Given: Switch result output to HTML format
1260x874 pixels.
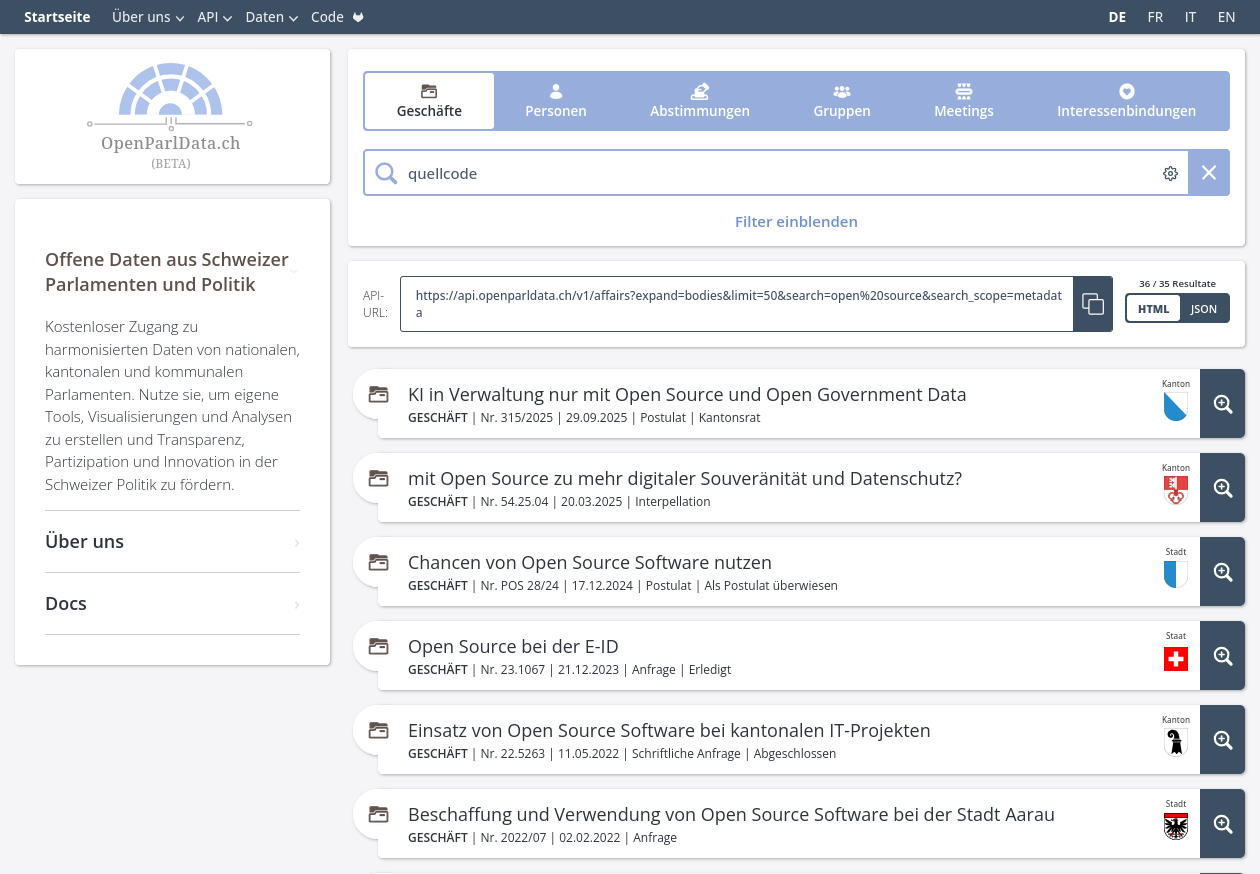Looking at the screenshot, I should [1153, 308].
